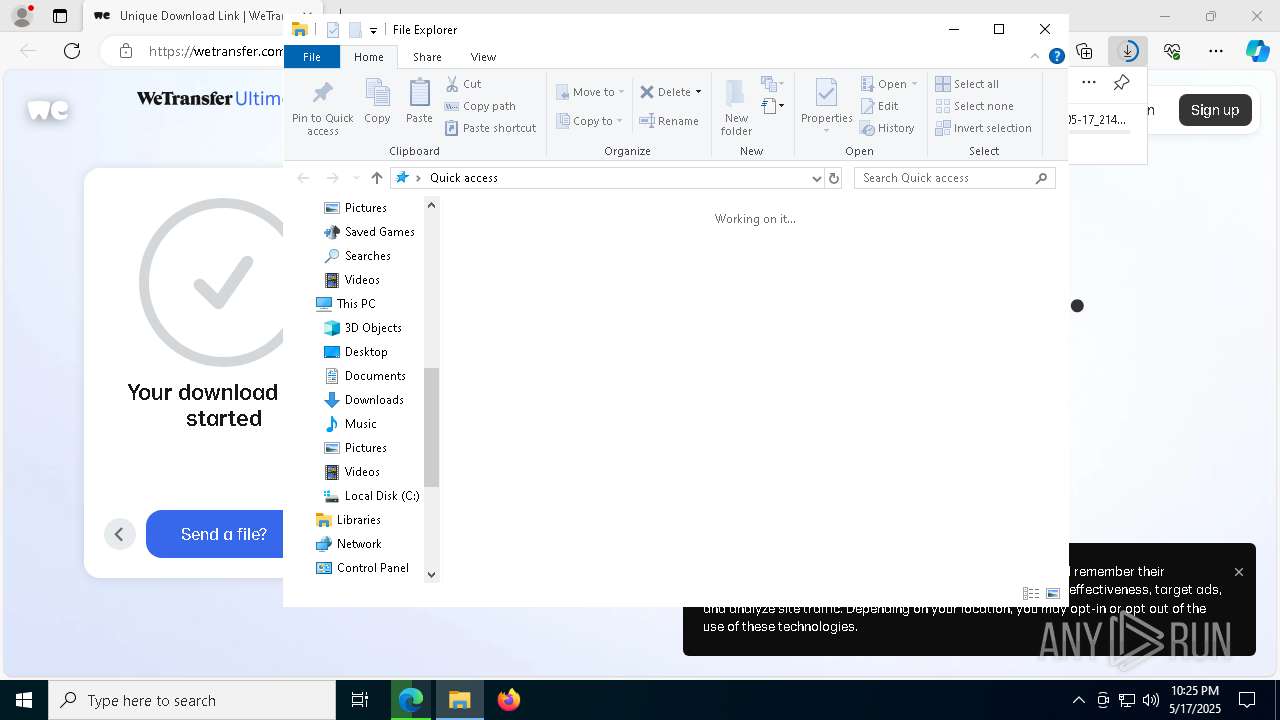Click Select all in ribbon
Screen dimensions: 1280x720
coord(967,84)
